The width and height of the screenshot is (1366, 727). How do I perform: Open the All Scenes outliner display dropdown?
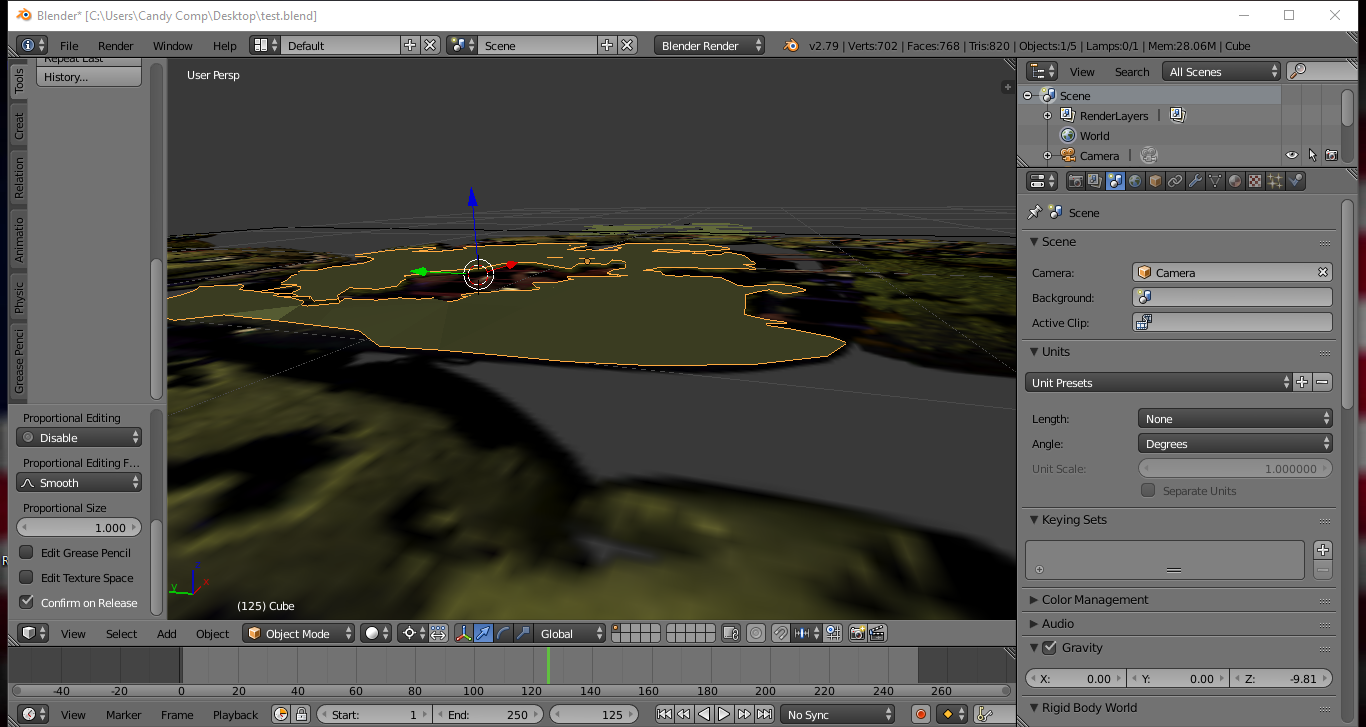tap(1221, 71)
